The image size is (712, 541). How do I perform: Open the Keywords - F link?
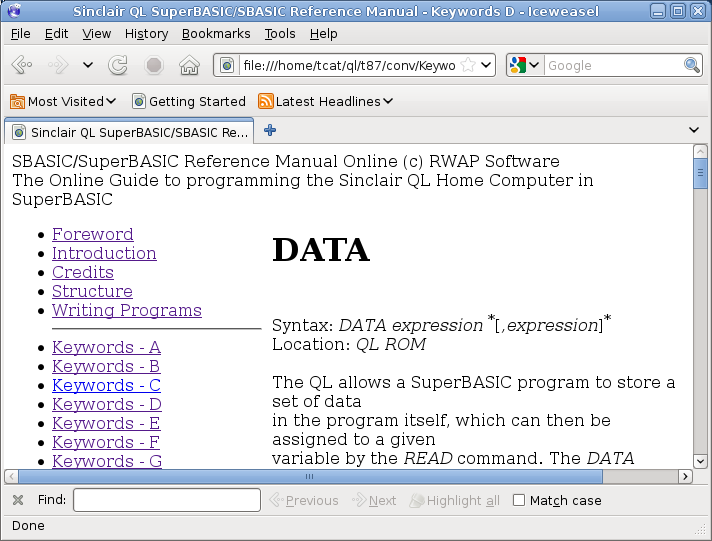tap(106, 442)
